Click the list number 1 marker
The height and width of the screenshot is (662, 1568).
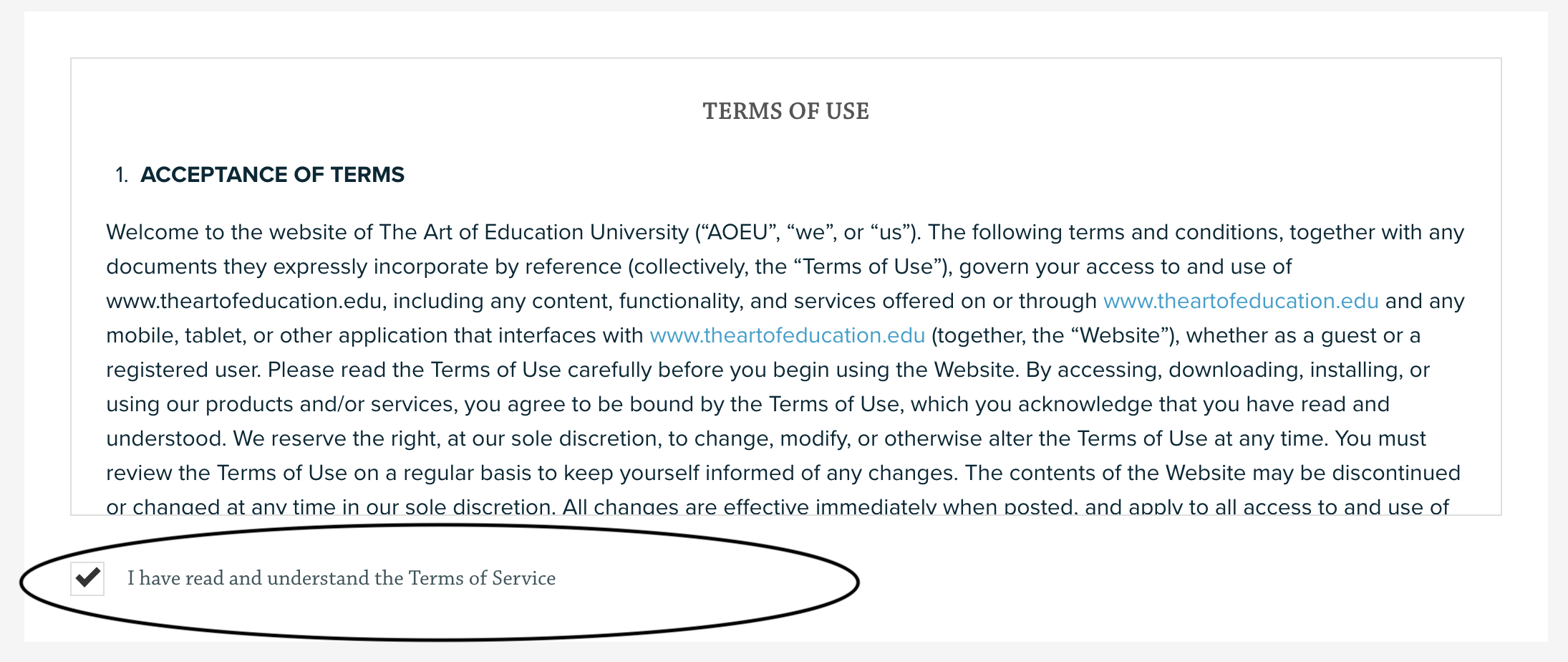122,175
